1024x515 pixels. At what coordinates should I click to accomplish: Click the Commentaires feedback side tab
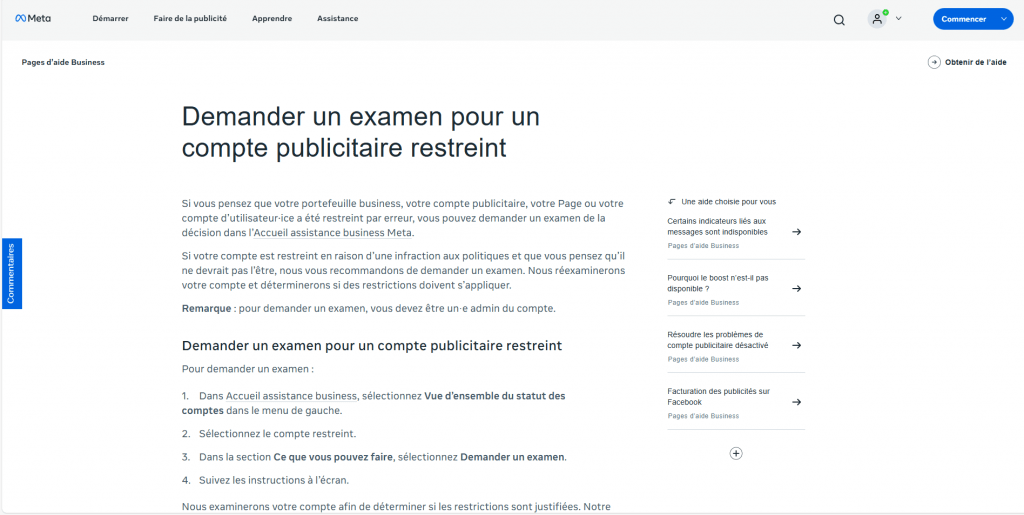[x=11, y=273]
